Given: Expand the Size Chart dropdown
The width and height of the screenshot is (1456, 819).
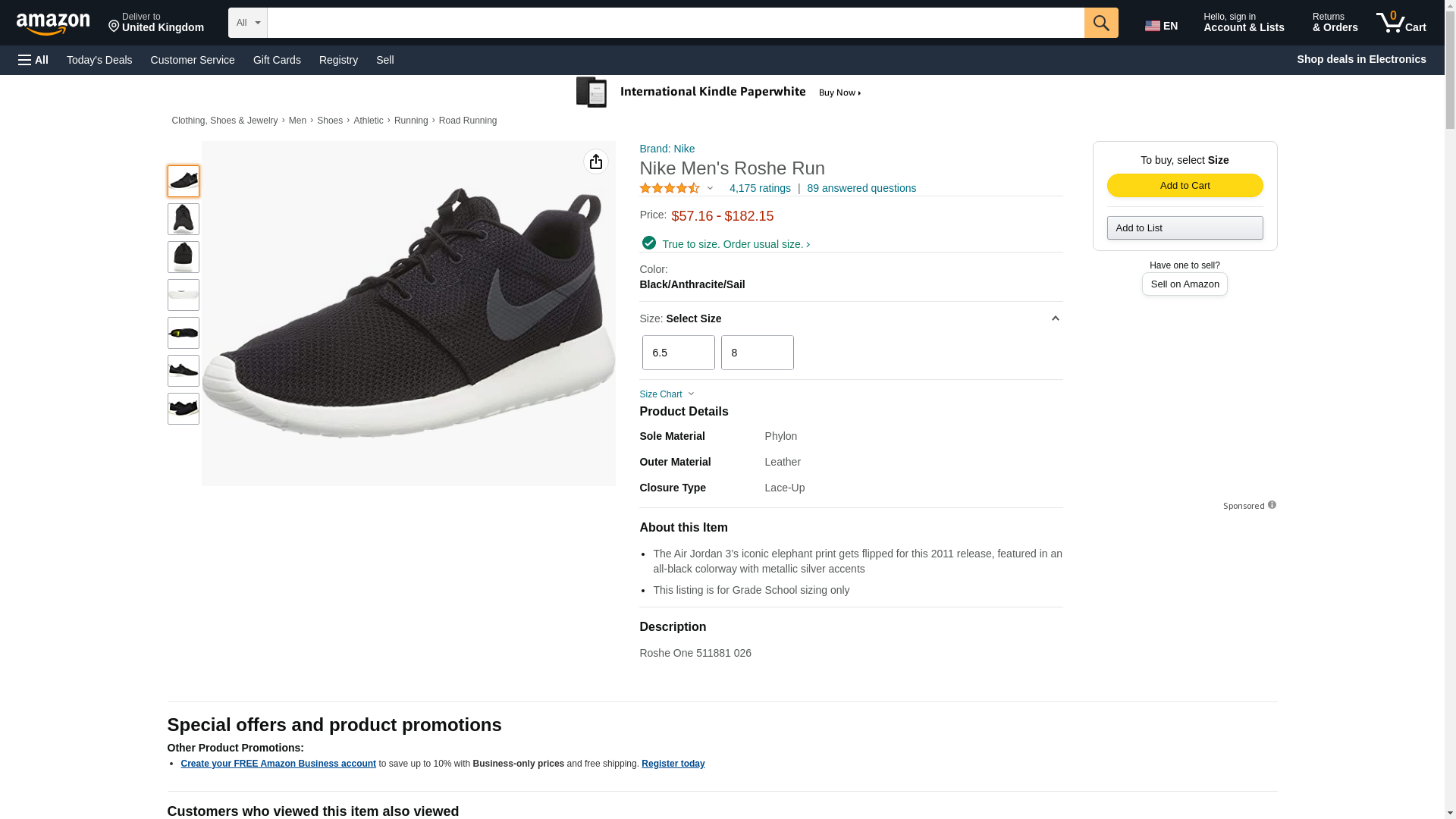Looking at the screenshot, I should 667,394.
